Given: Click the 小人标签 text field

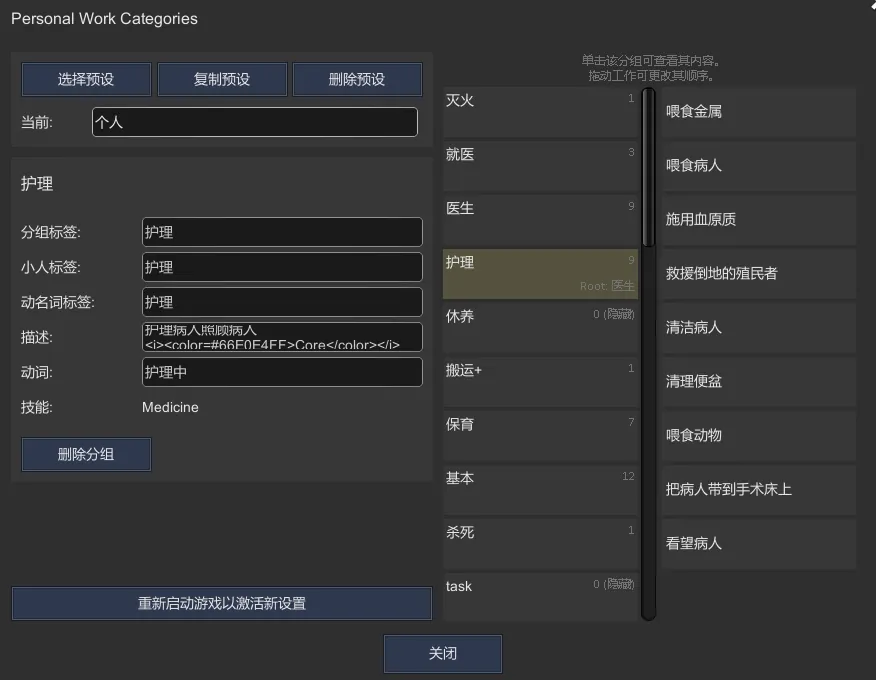Looking at the screenshot, I should 282,267.
